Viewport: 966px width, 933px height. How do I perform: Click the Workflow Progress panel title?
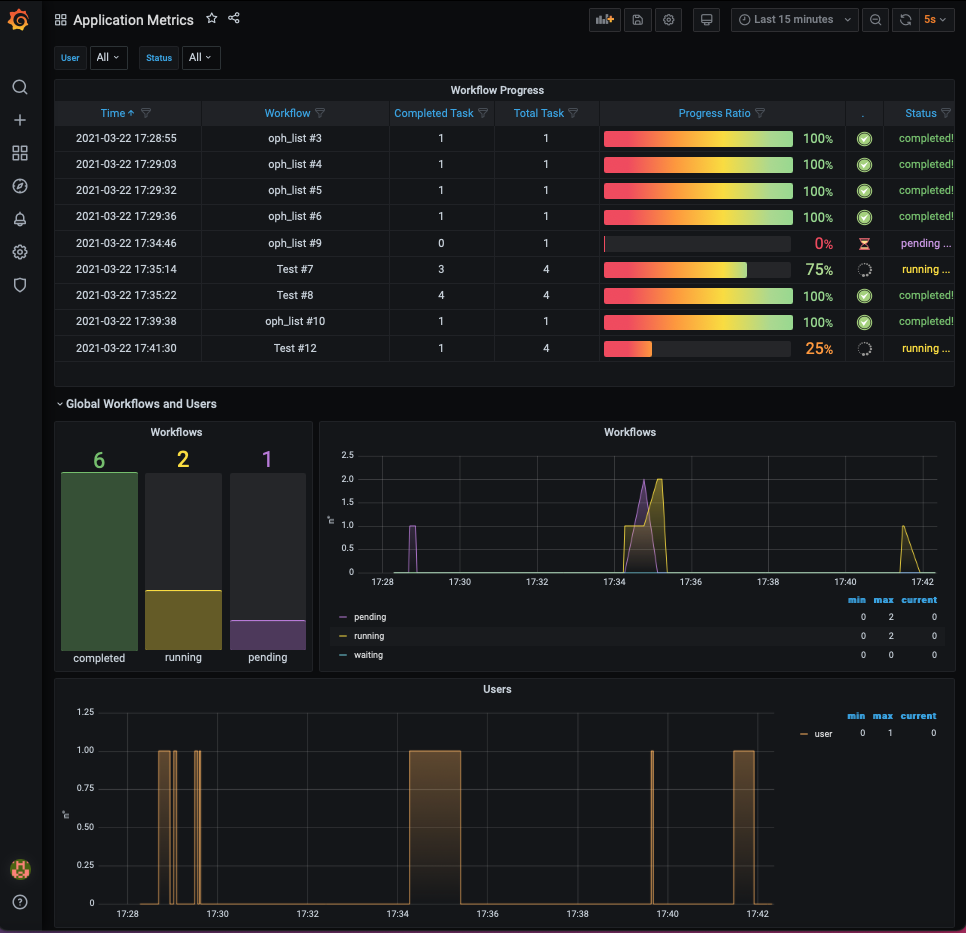(x=497, y=89)
